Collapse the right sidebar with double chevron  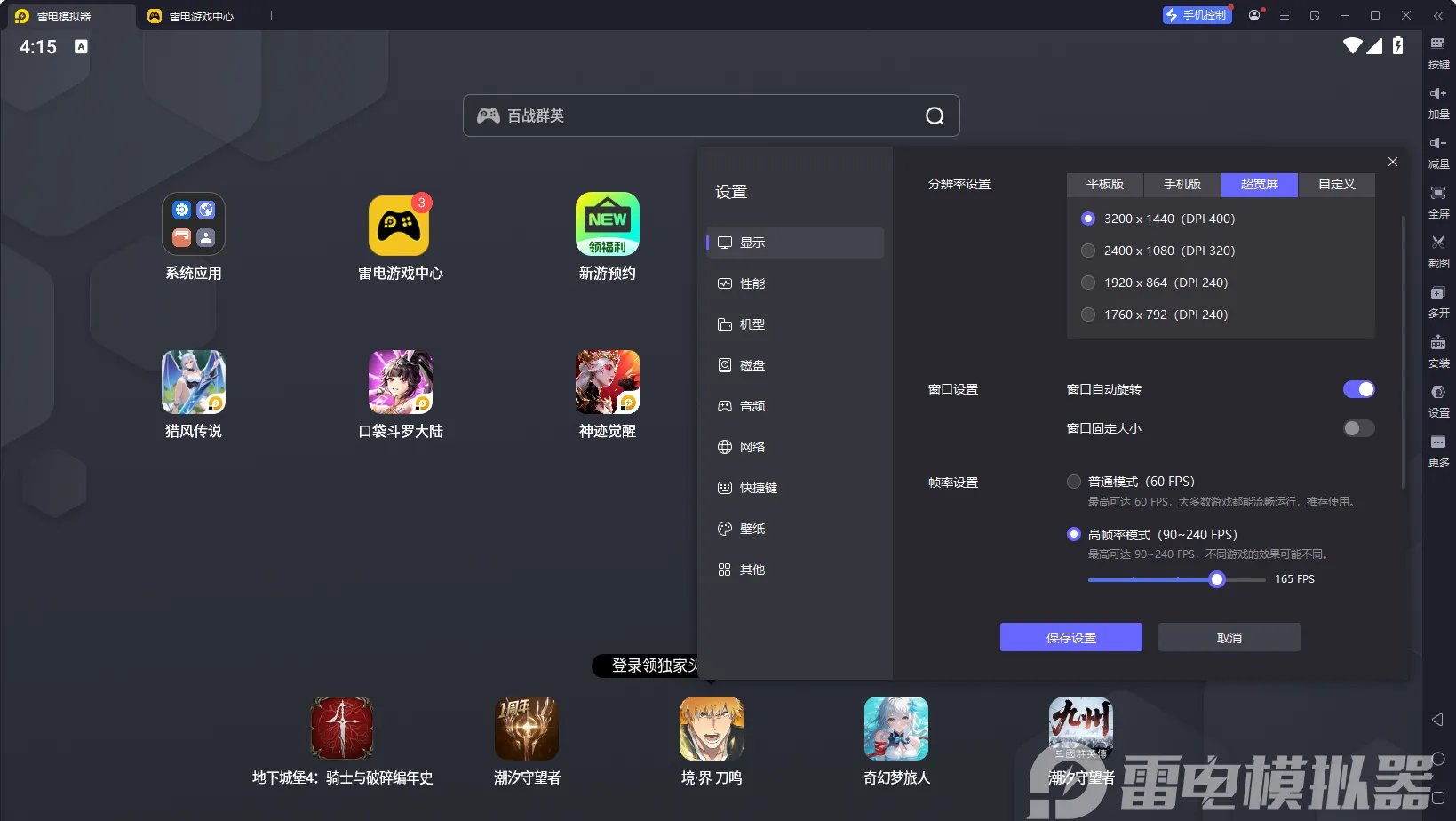pyautogui.click(x=1438, y=15)
